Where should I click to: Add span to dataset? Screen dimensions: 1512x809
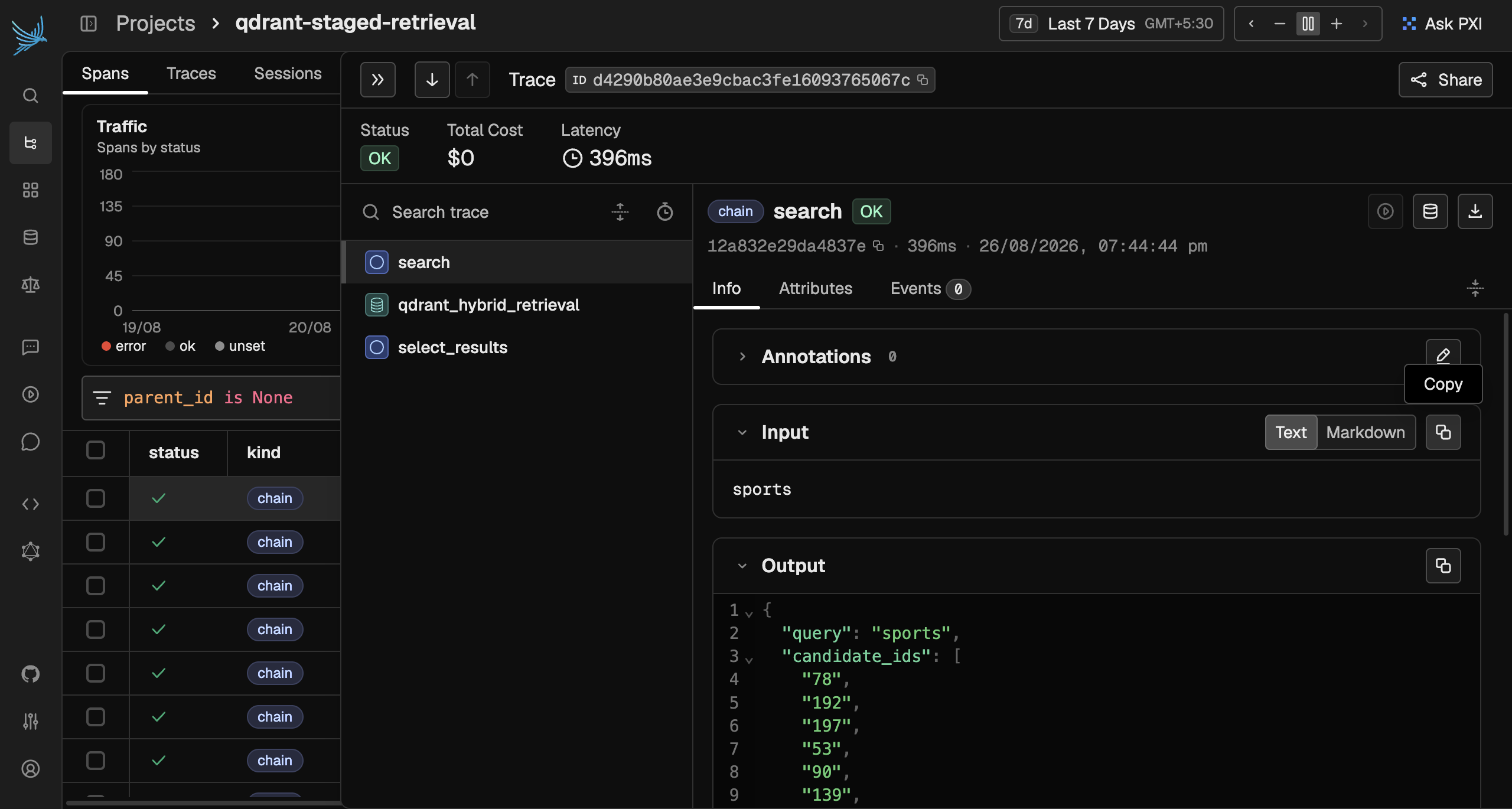pyautogui.click(x=1430, y=211)
